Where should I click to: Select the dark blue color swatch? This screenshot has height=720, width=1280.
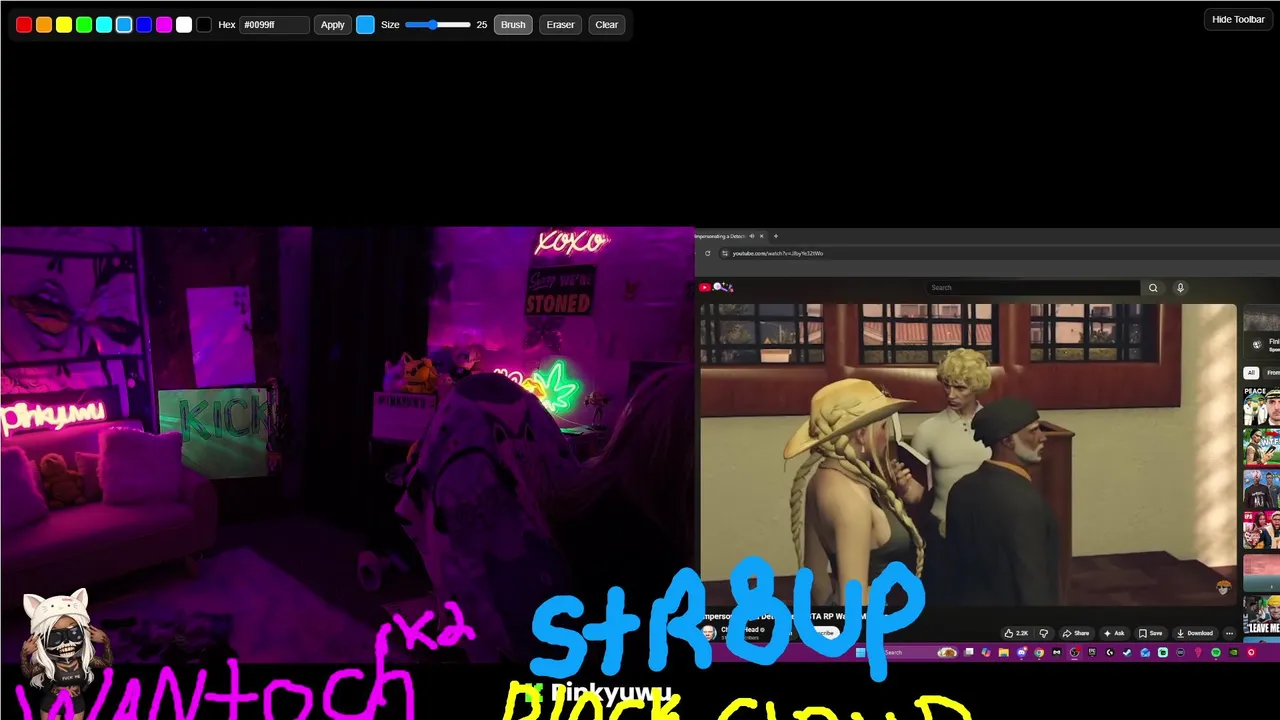[144, 24]
